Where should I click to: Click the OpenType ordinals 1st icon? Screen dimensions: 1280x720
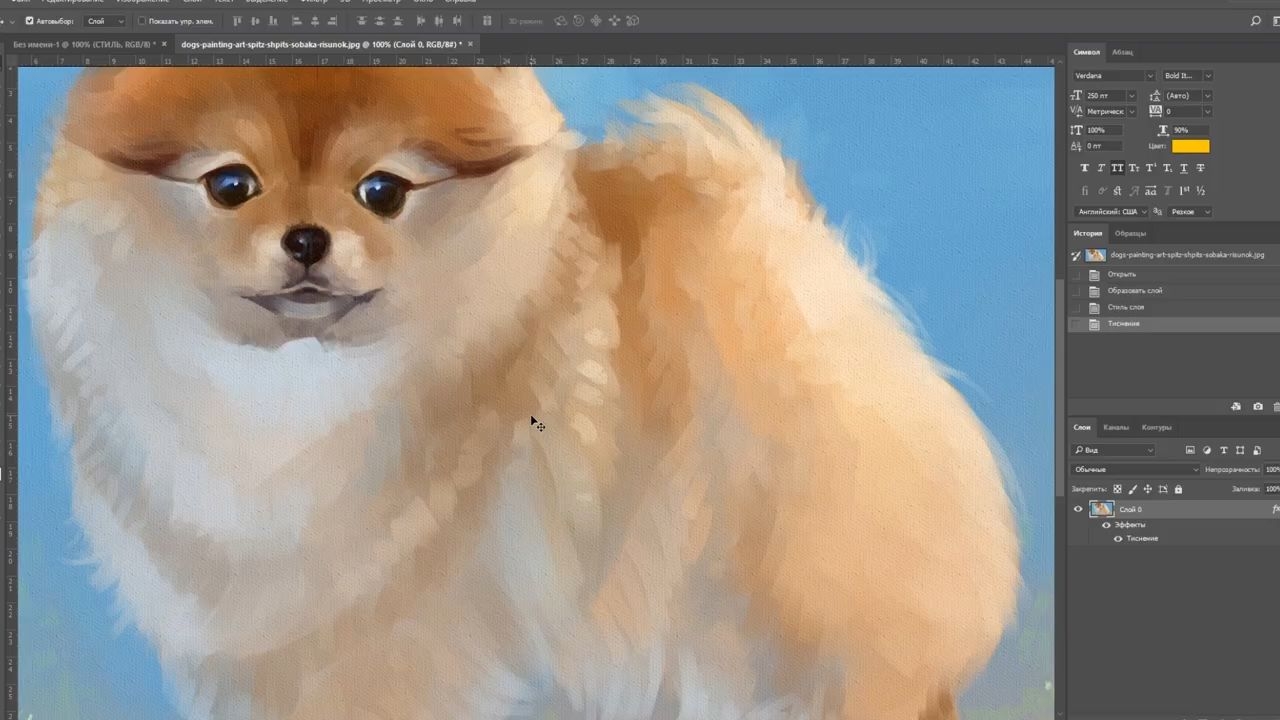click(x=1184, y=191)
